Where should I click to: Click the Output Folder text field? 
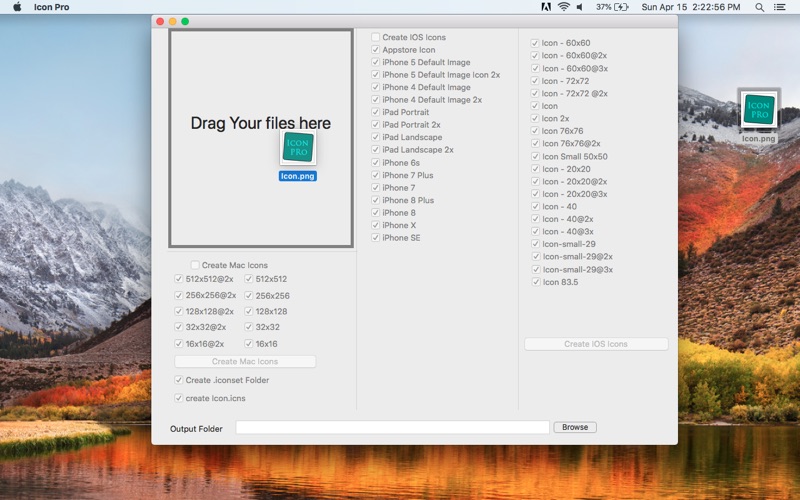tap(392, 428)
